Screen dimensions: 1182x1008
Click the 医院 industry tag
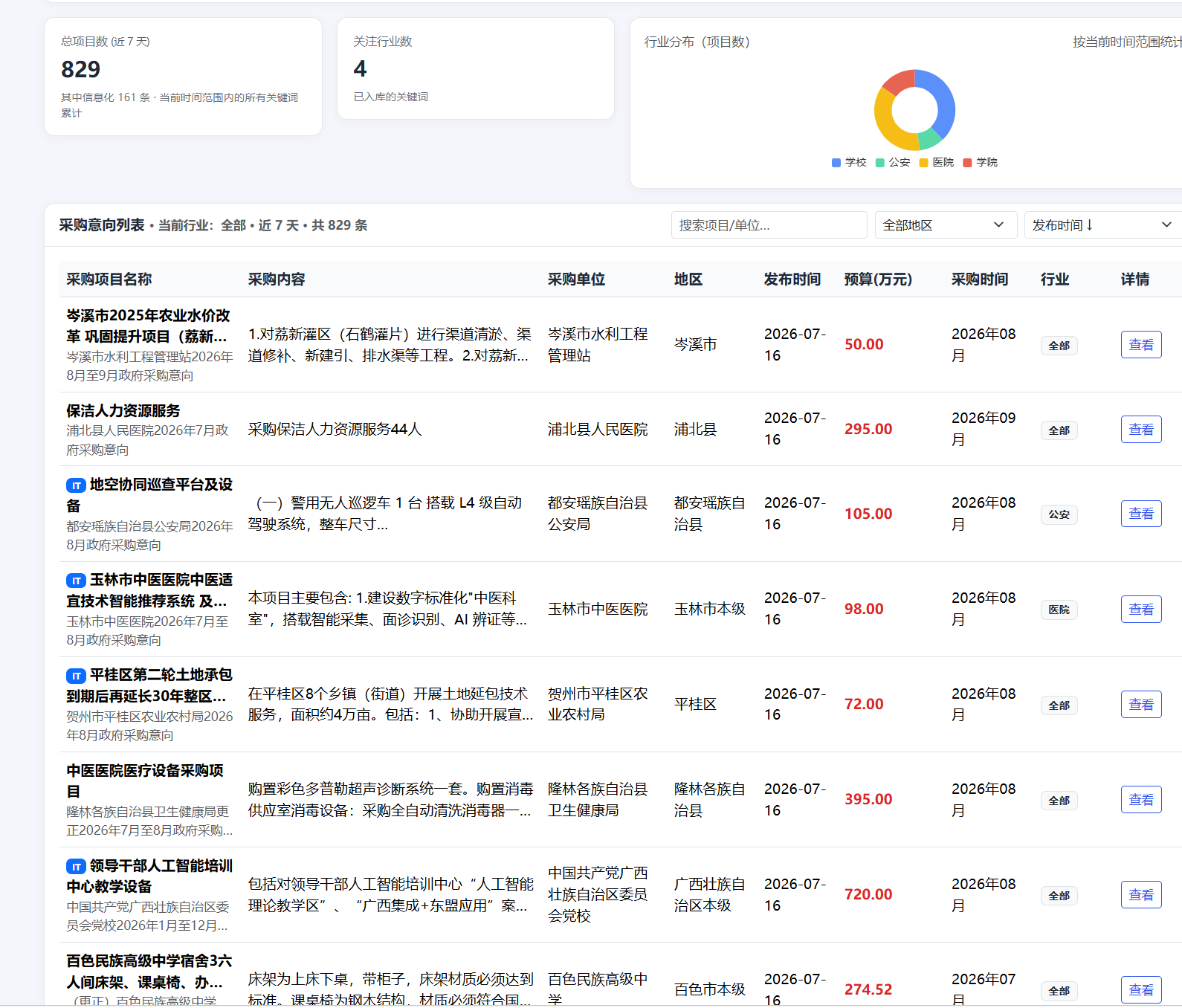coord(1059,610)
